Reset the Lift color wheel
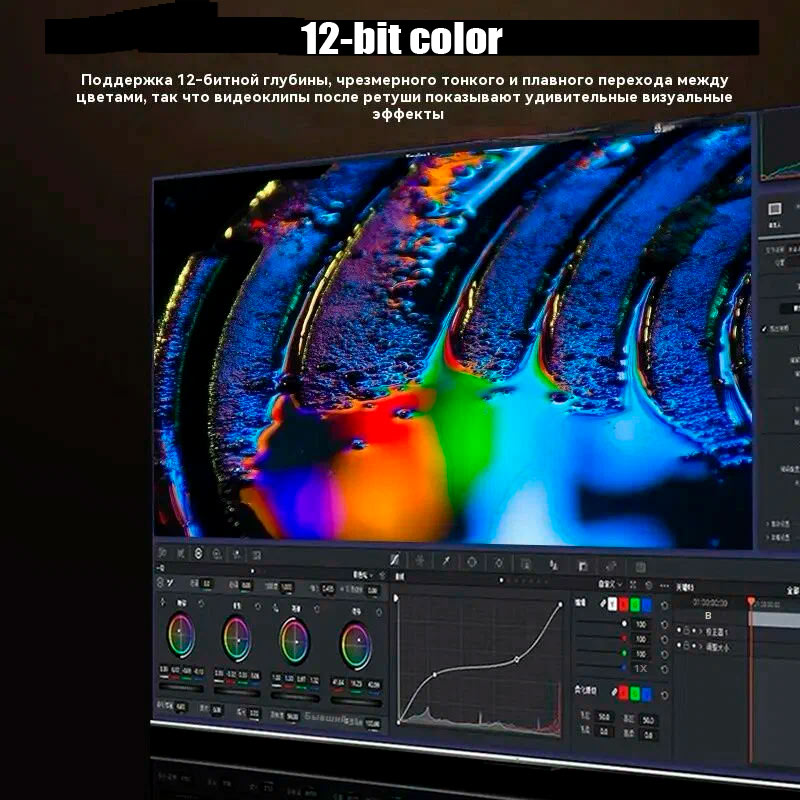The width and height of the screenshot is (800, 800). pyautogui.click(x=201, y=604)
